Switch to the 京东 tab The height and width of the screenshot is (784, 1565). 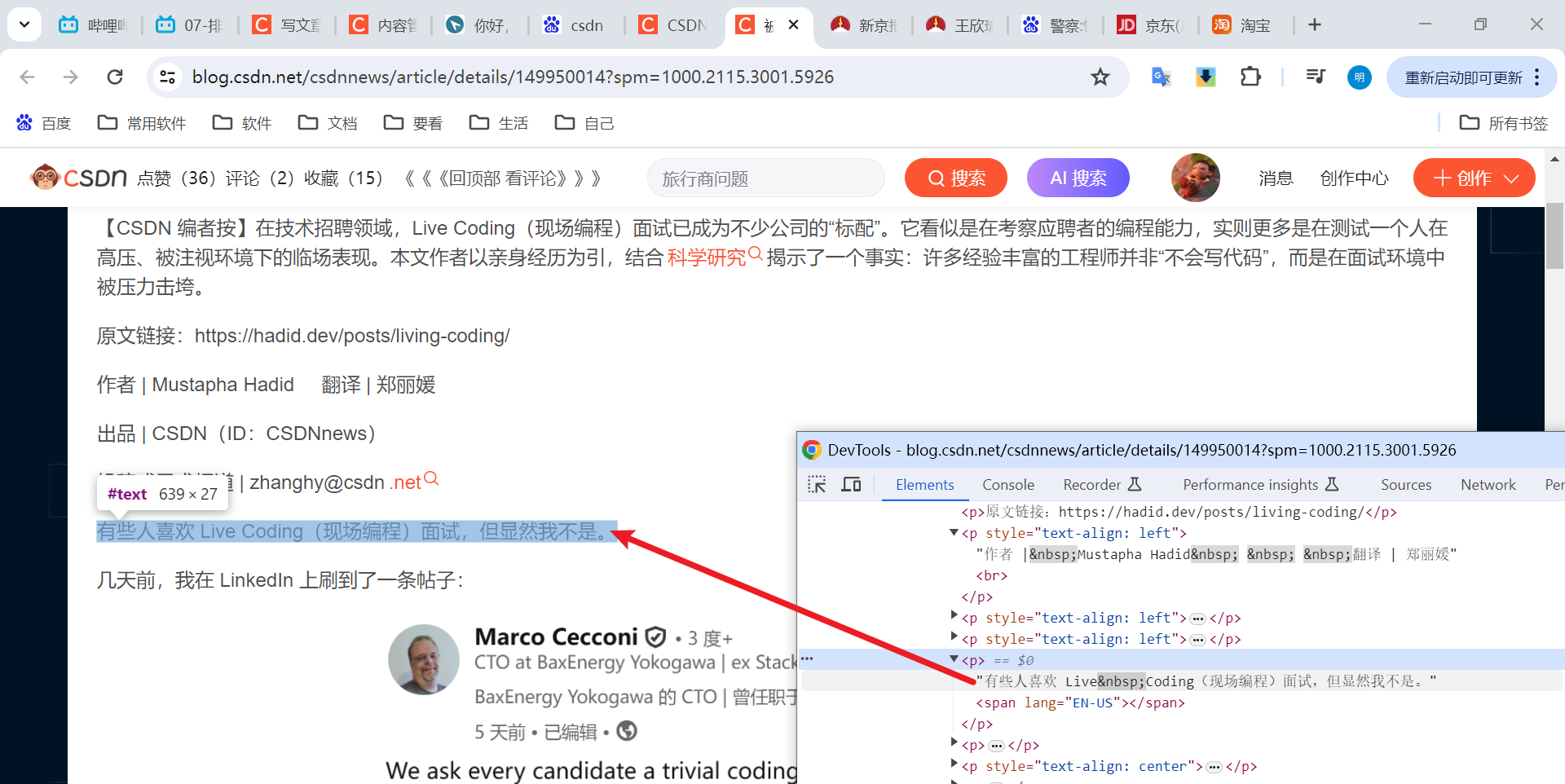point(1151,25)
